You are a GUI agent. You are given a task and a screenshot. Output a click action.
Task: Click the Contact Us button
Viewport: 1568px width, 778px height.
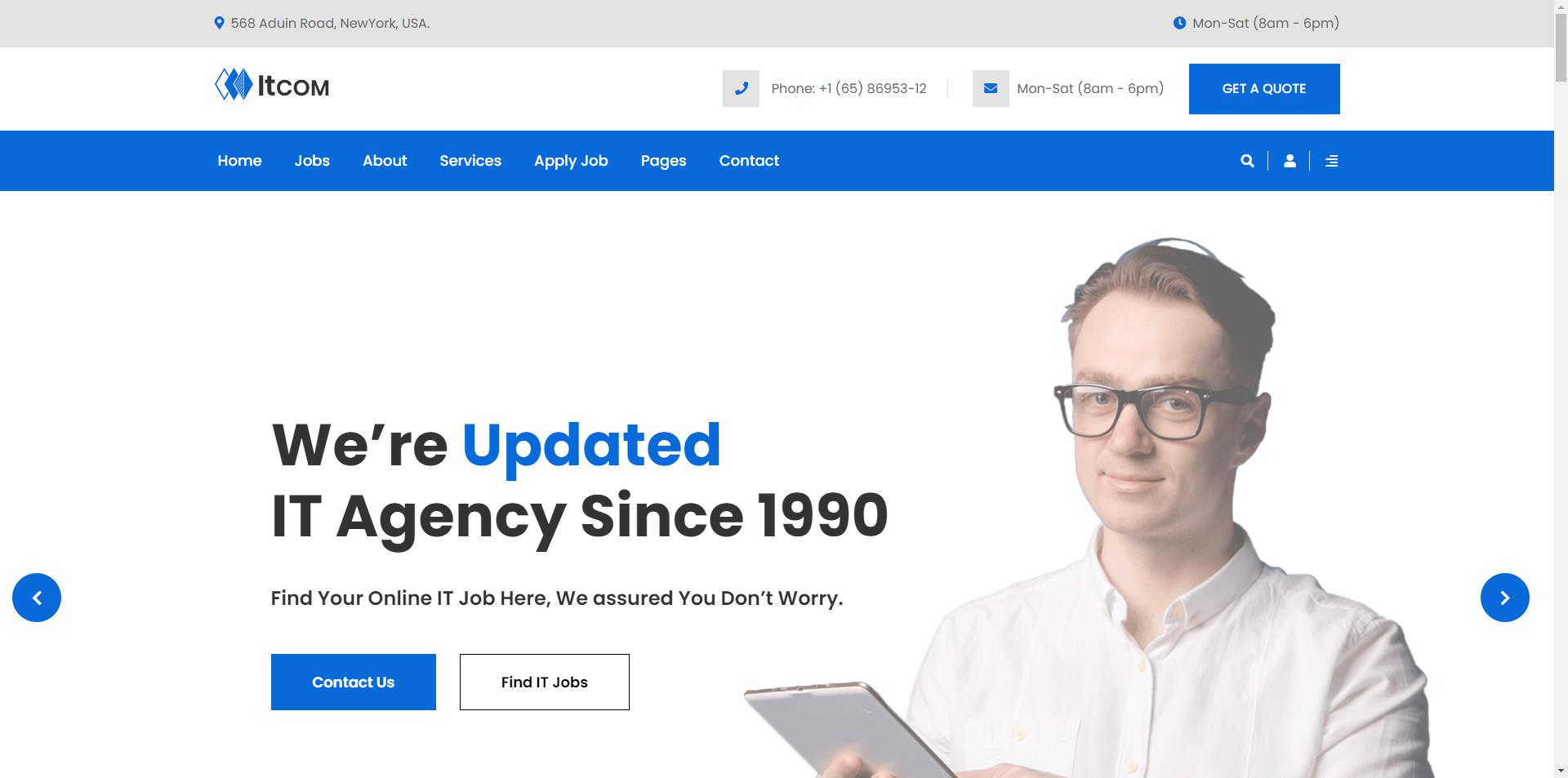point(354,682)
